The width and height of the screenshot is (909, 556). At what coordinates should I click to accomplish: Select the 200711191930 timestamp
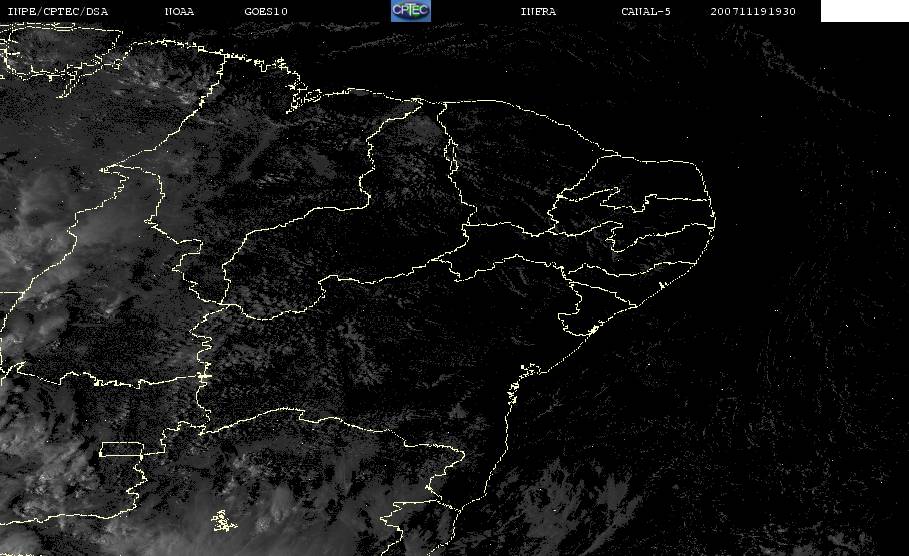(753, 12)
